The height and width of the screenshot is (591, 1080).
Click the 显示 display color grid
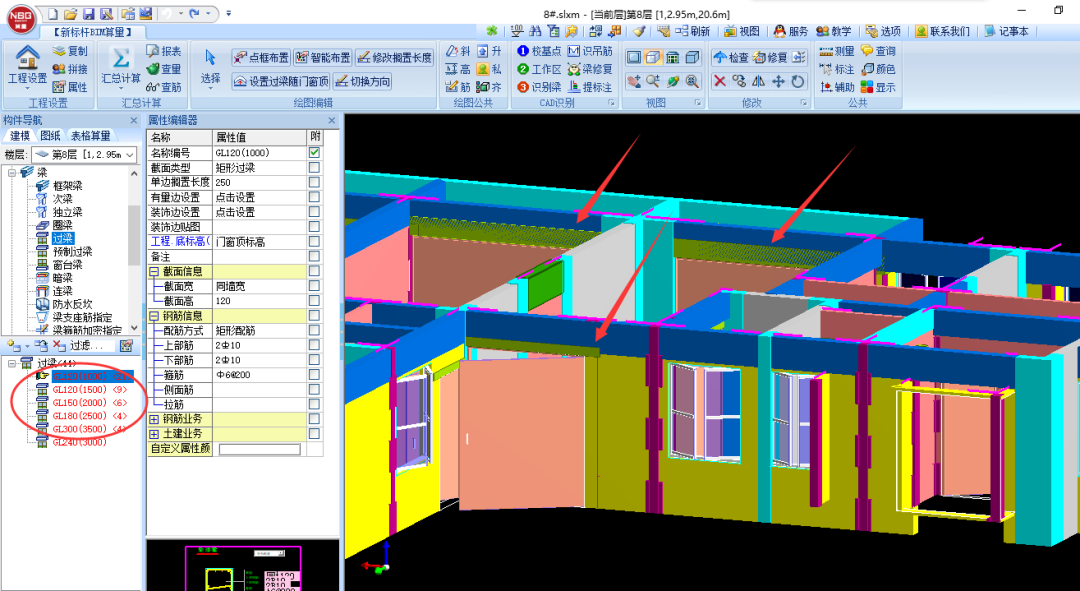click(x=878, y=87)
